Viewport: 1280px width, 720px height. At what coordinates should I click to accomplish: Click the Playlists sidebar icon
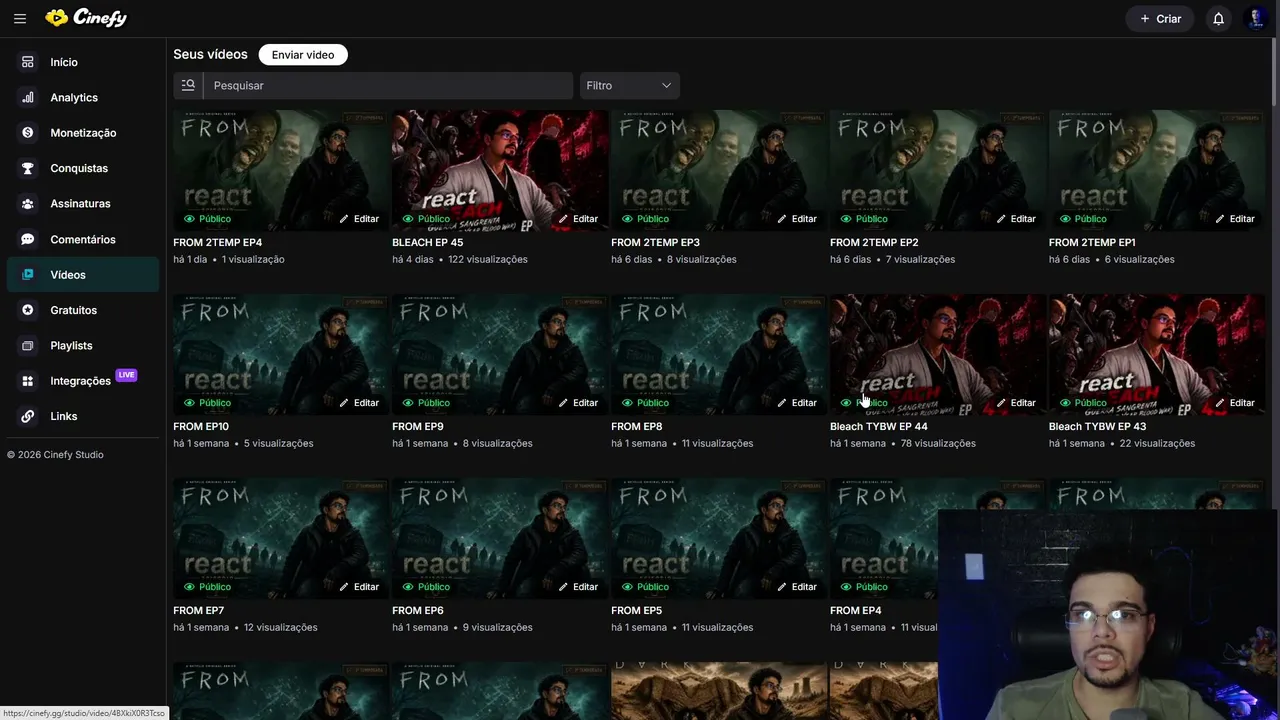28,345
